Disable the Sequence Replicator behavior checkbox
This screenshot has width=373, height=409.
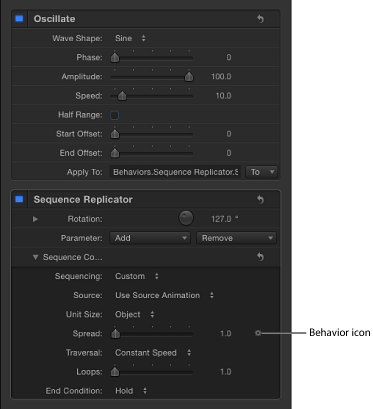(19, 199)
